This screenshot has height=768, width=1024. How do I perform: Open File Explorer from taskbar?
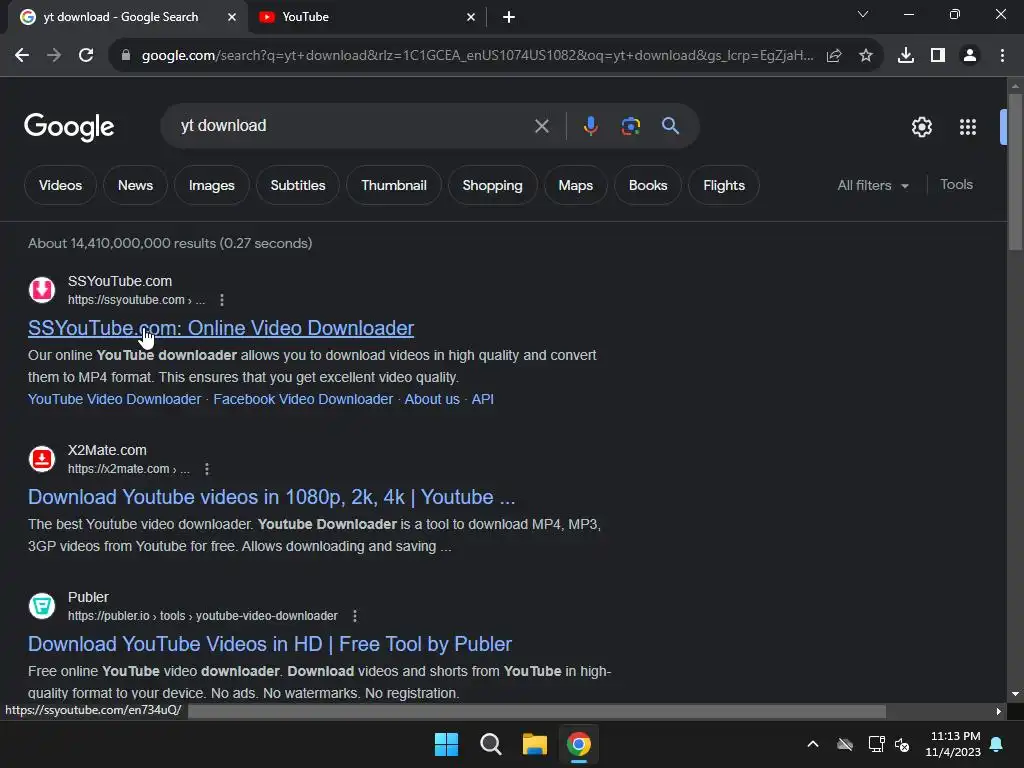pos(534,744)
